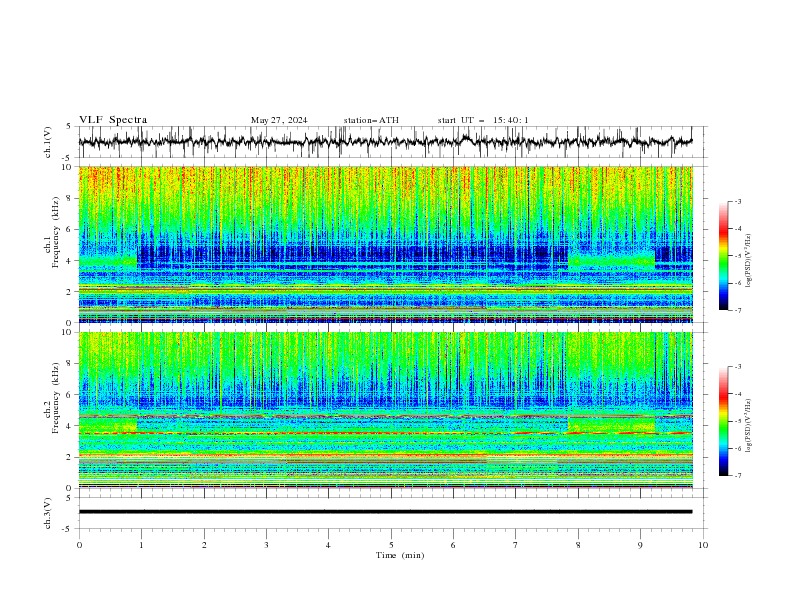Click the '-3' label on upper colorbar
This screenshot has width=792, height=612.
point(737,201)
